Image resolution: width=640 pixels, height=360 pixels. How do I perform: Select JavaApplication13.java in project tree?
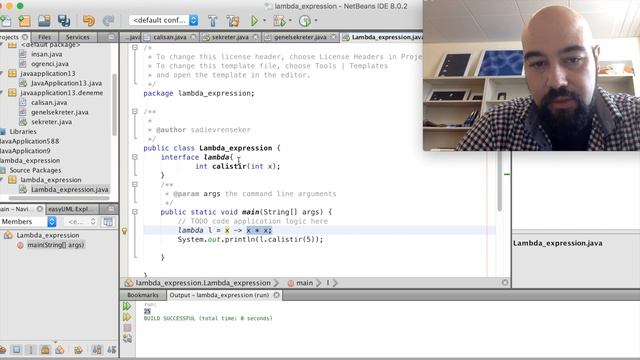66,83
